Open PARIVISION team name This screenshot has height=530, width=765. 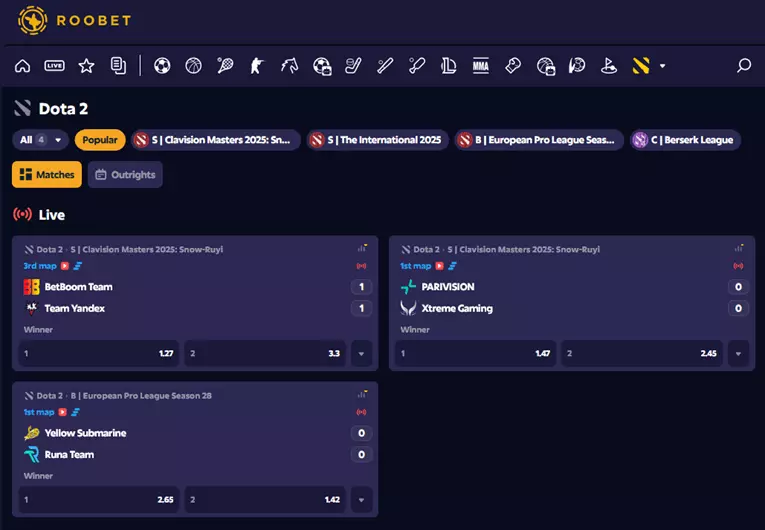point(448,287)
